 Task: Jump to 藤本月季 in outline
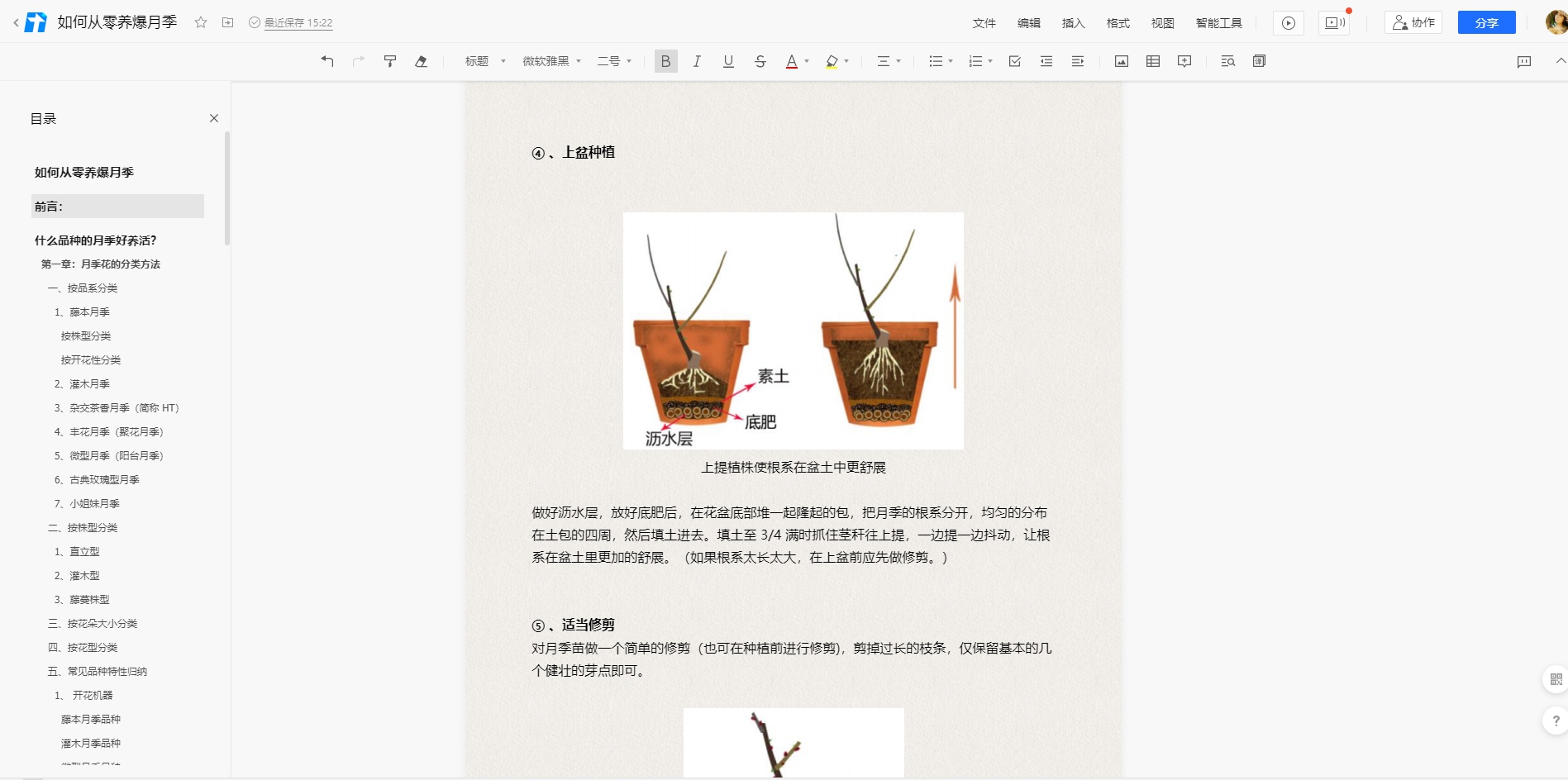pyautogui.click(x=89, y=312)
